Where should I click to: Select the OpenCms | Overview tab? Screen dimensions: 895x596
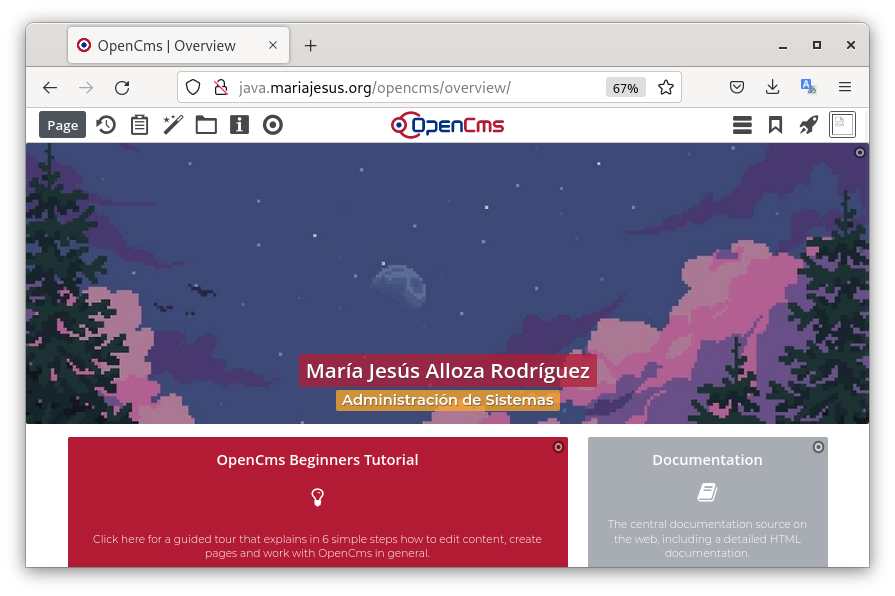(167, 45)
